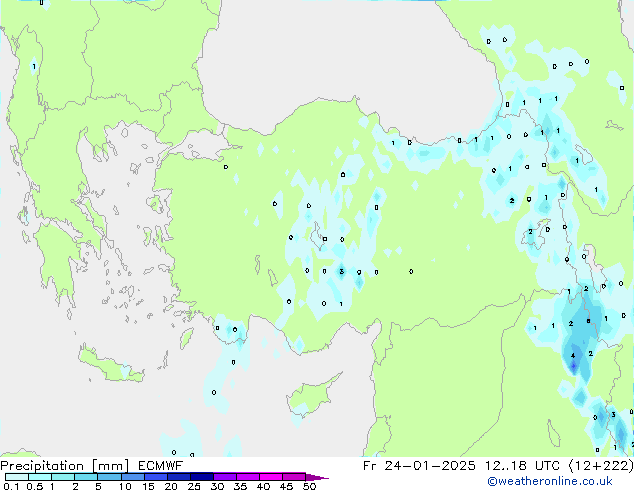Click the '25' legend scale label

[x=194, y=486]
